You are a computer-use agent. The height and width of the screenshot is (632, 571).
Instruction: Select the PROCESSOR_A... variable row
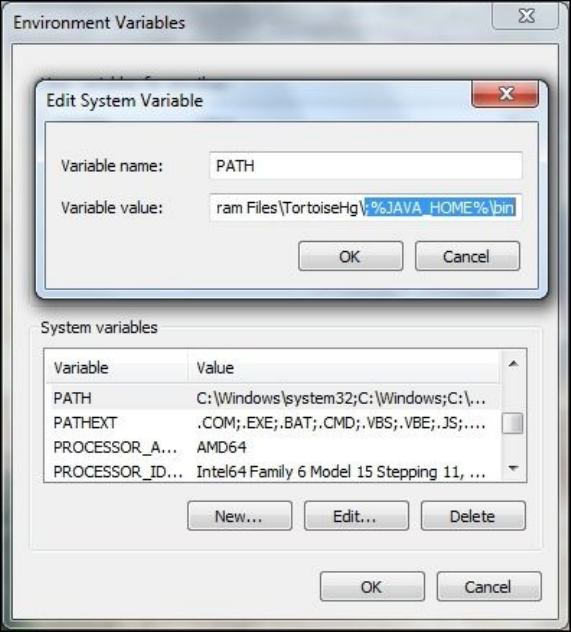[x=273, y=447]
